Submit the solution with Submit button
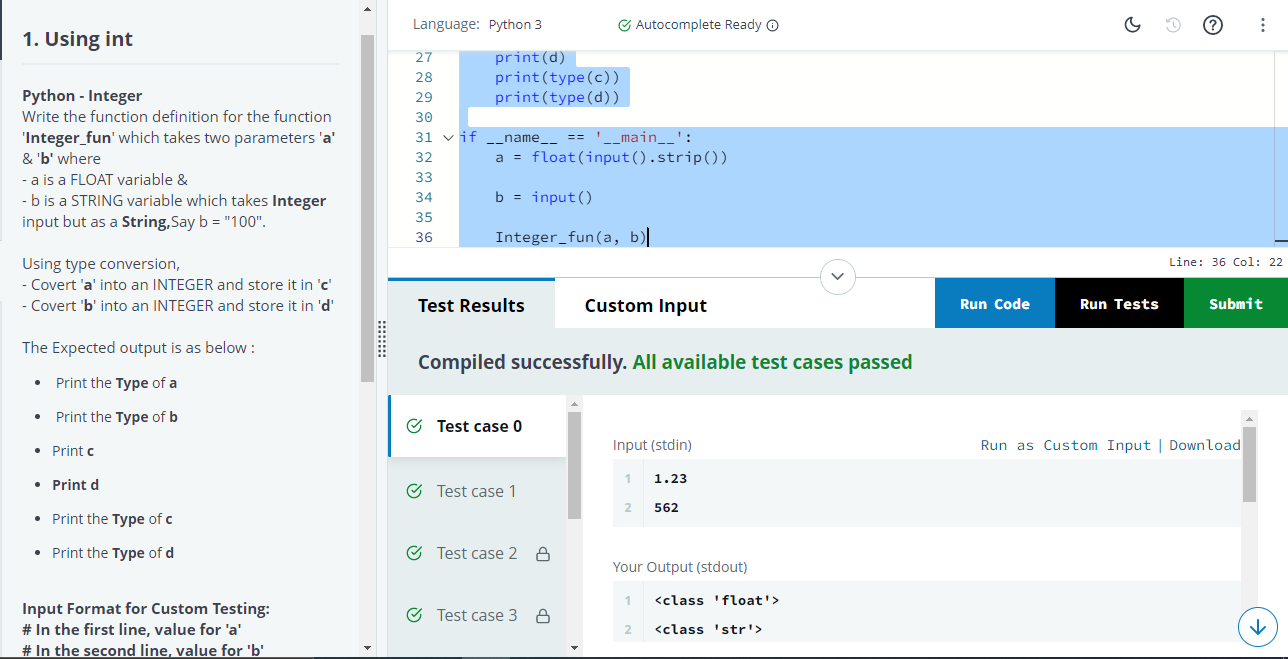Image resolution: width=1288 pixels, height=659 pixels. (x=1235, y=304)
